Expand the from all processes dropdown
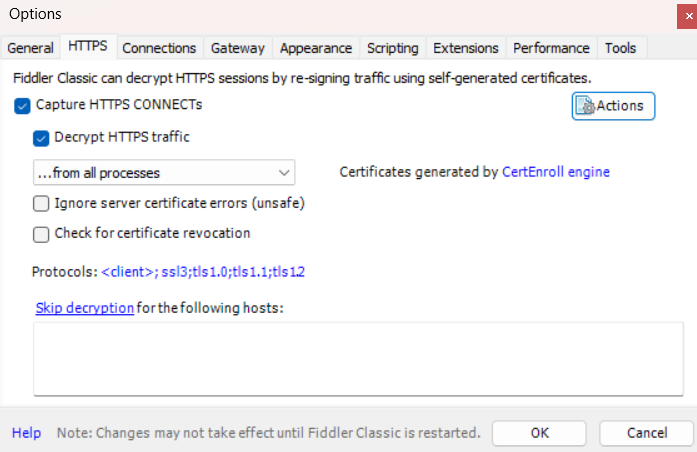Image resolution: width=697 pixels, height=452 pixels. click(164, 172)
